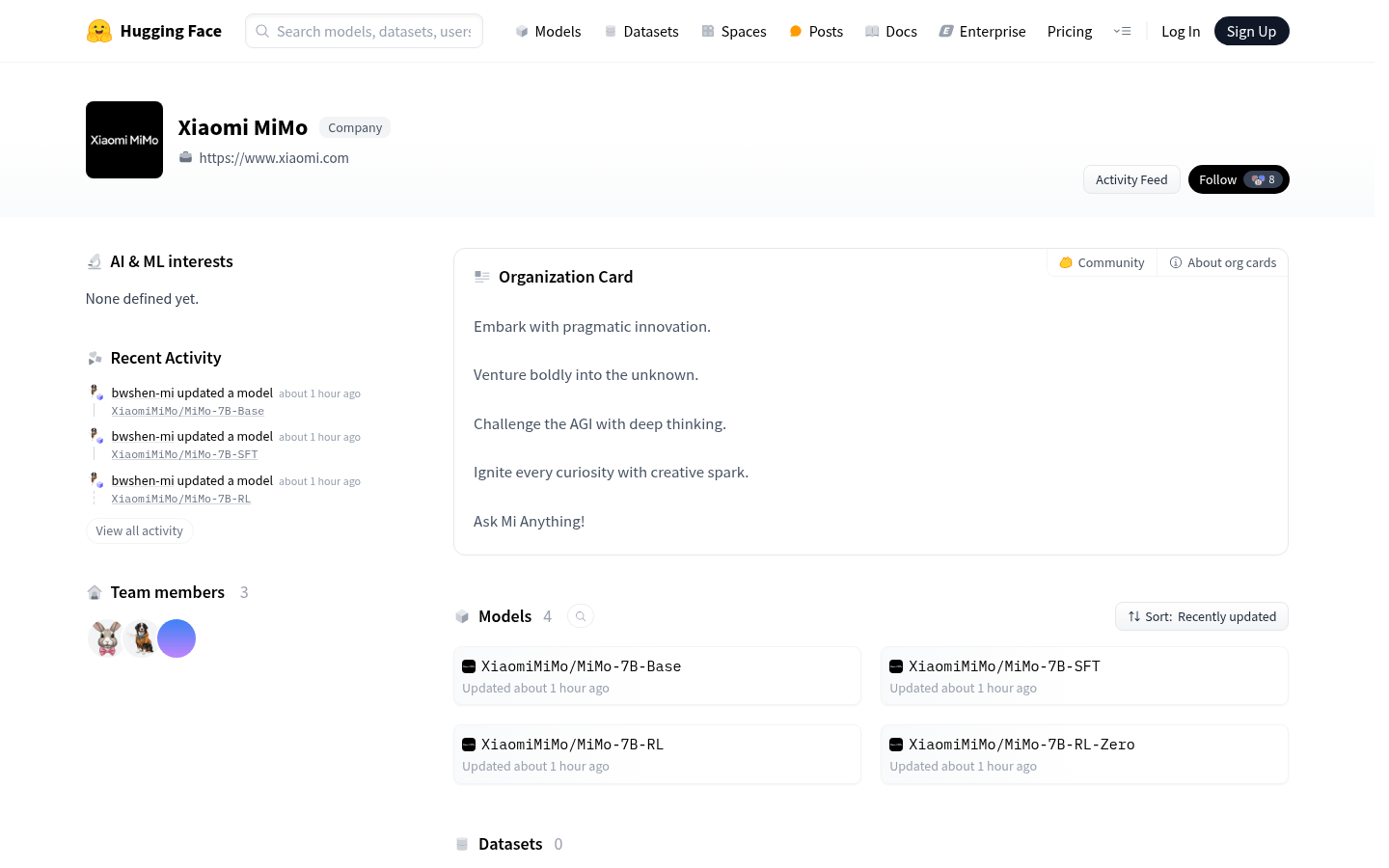Image resolution: width=1389 pixels, height=868 pixels.
Task: Open the XiaomiMiMo/MiMo-7B-Base model card
Action: [657, 676]
